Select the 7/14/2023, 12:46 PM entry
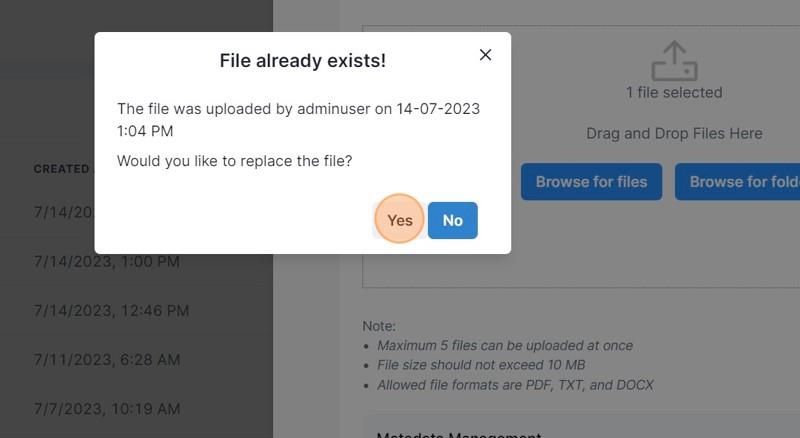 click(111, 310)
